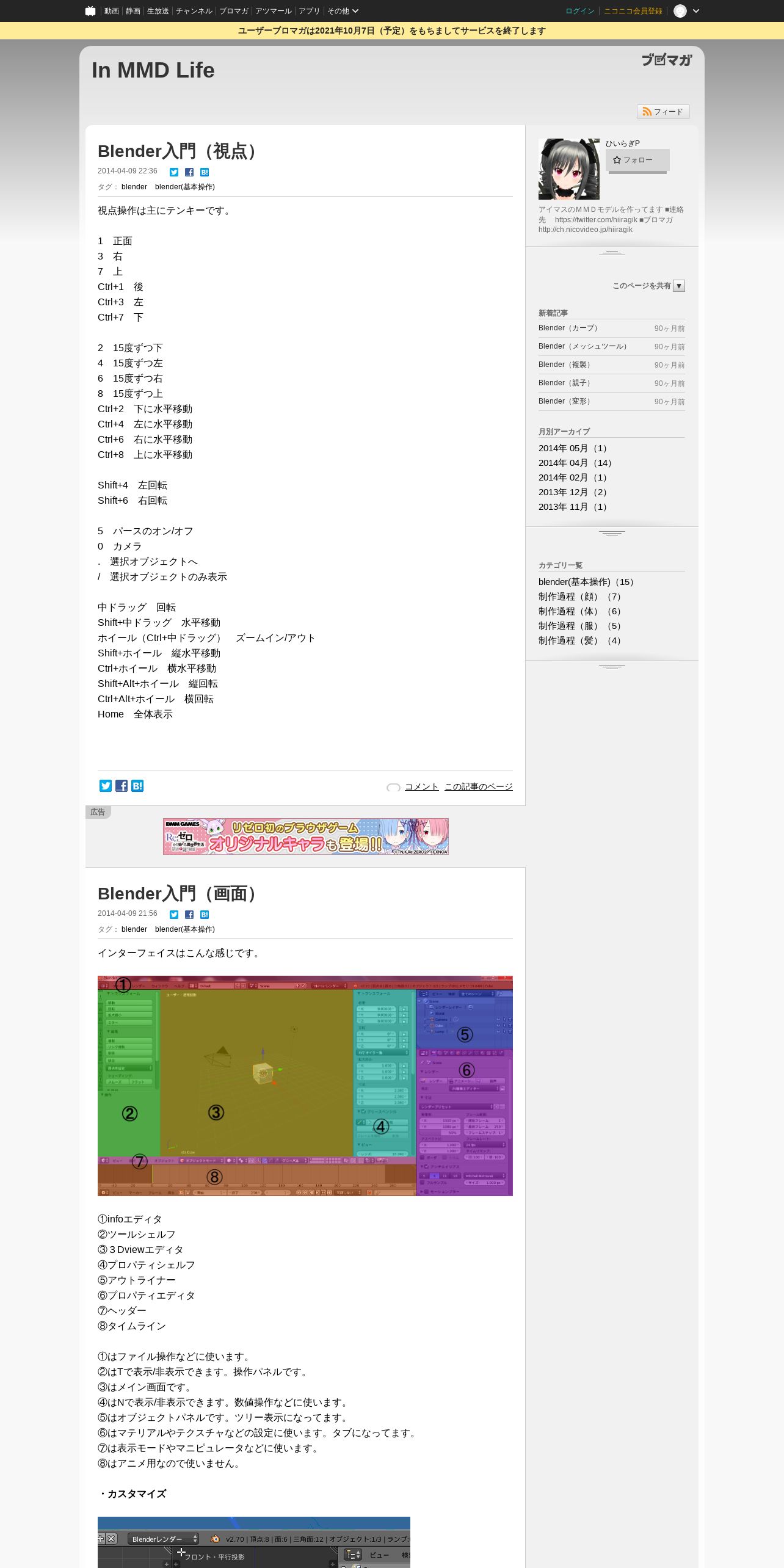Expand the その他 dropdown menu
The height and width of the screenshot is (1568, 784).
tap(343, 11)
